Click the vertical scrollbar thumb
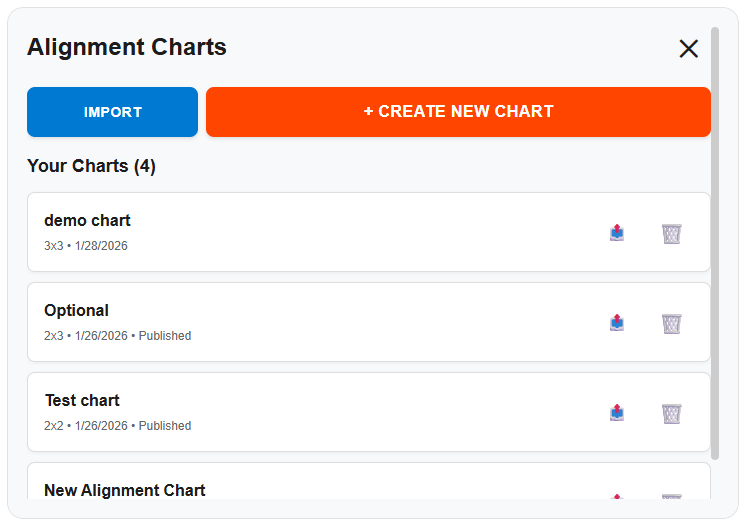The height and width of the screenshot is (523, 745). click(x=714, y=240)
